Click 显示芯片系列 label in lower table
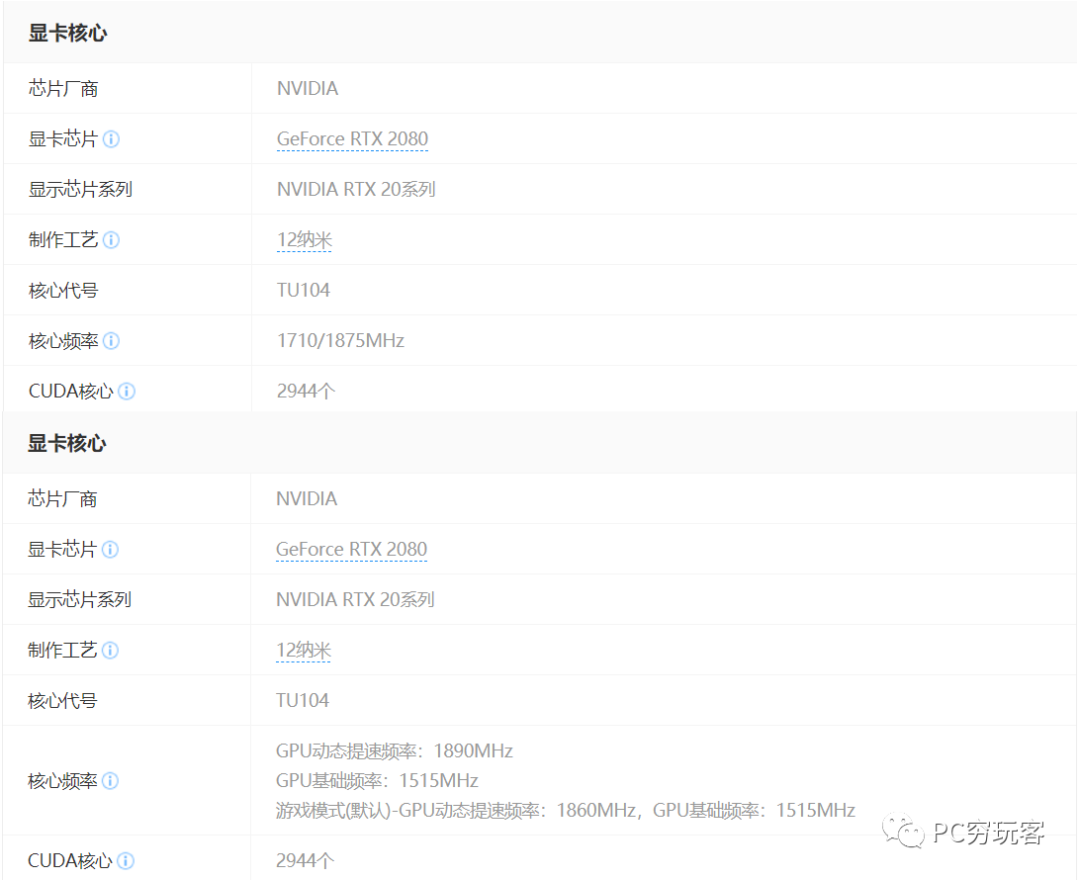 coord(80,600)
